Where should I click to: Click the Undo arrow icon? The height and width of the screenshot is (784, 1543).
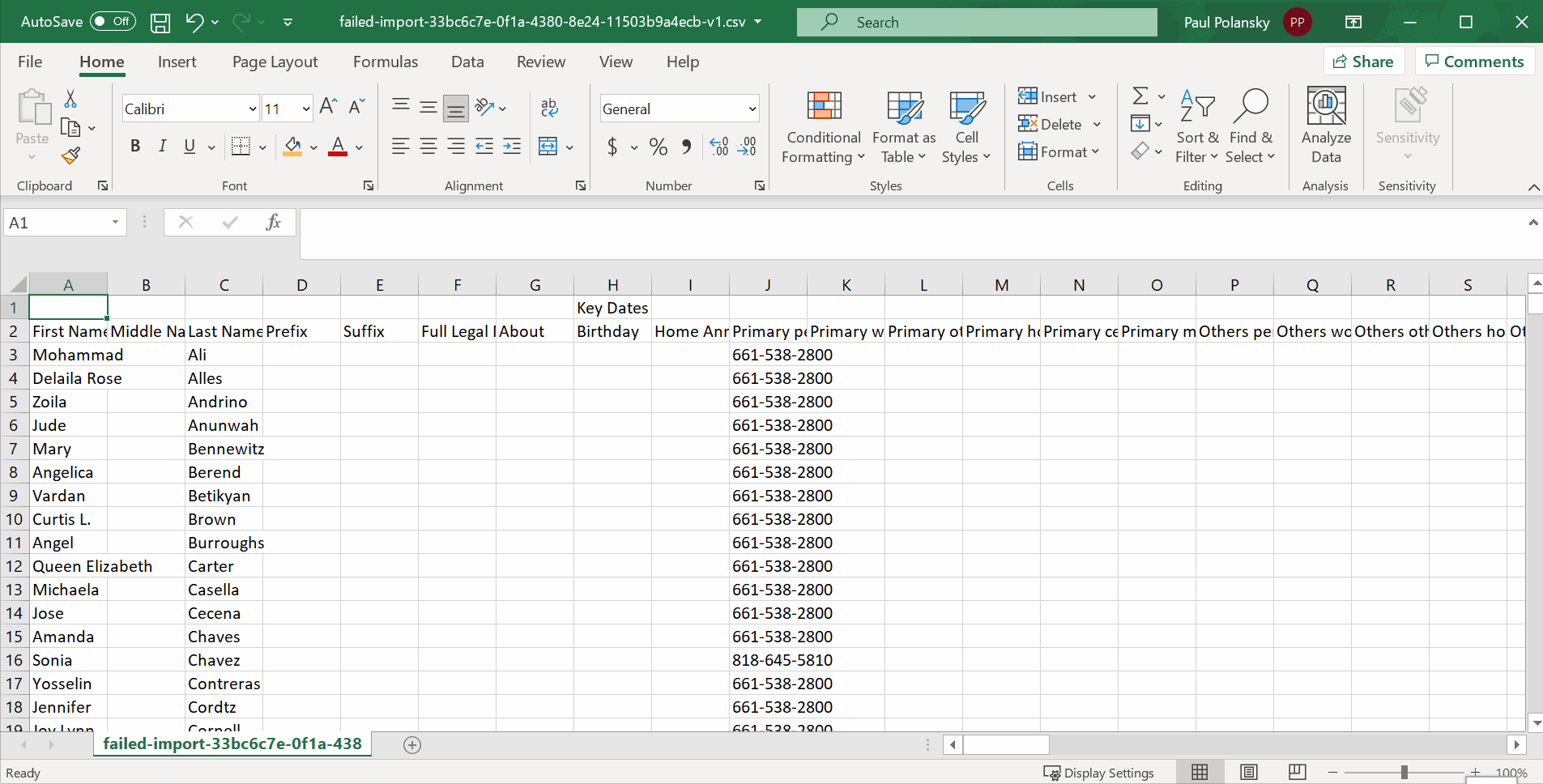pos(194,22)
